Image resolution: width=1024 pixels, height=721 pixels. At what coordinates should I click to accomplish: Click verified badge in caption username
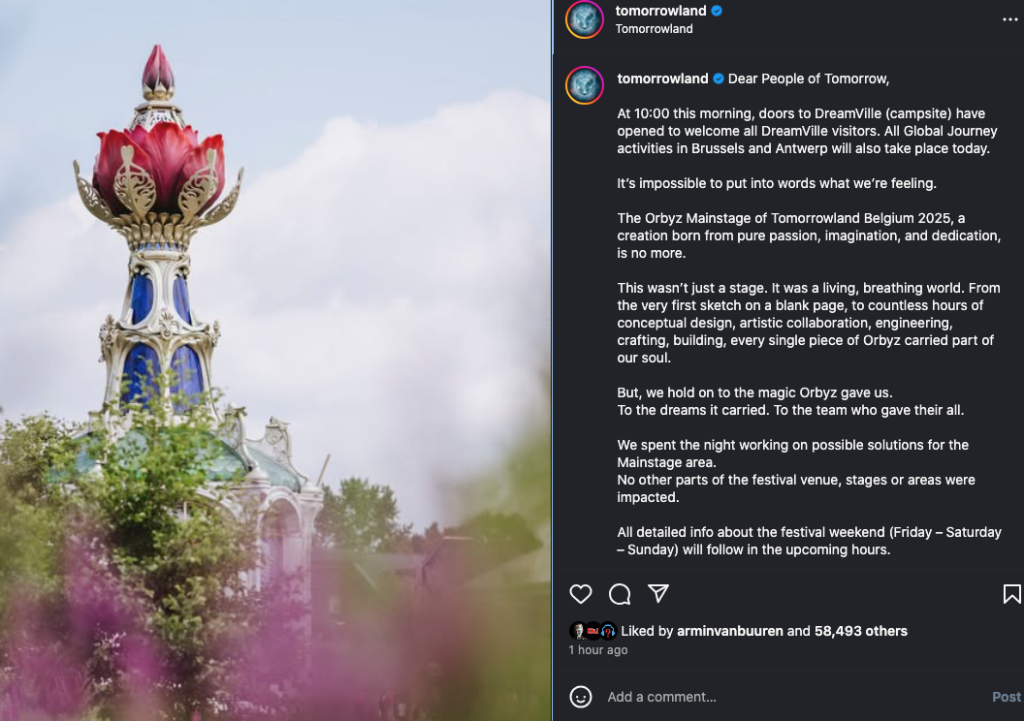[x=718, y=78]
